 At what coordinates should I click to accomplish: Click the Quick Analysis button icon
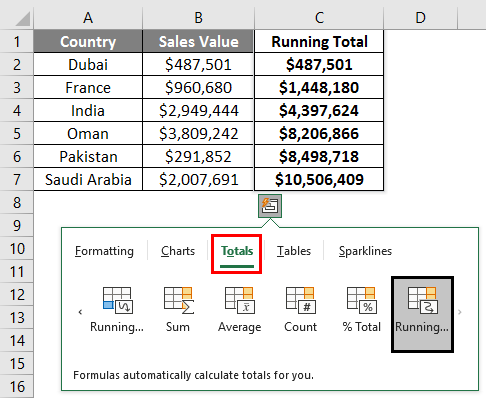270,206
